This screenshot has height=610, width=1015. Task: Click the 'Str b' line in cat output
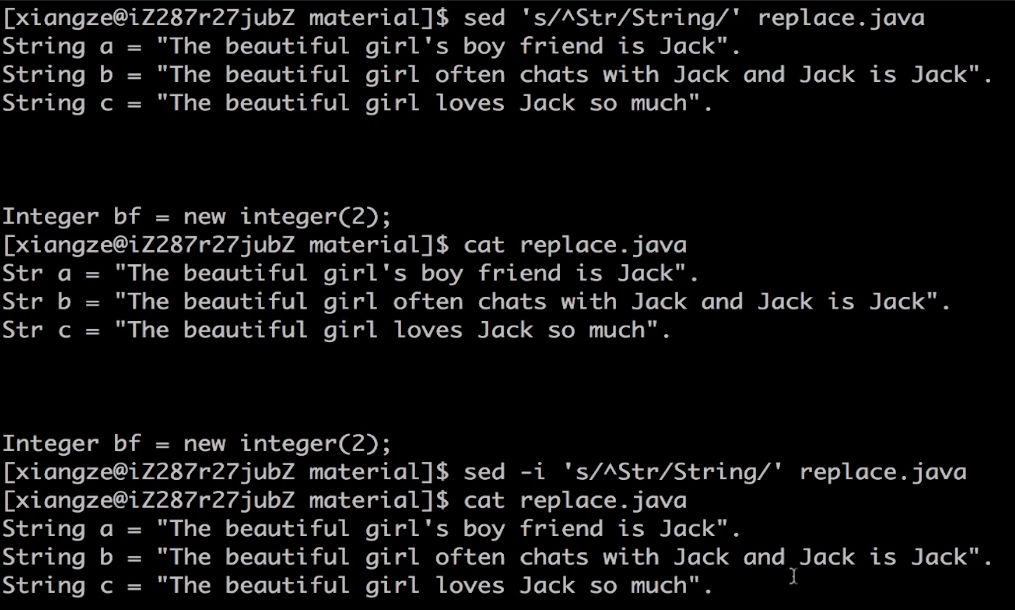[x=476, y=302]
